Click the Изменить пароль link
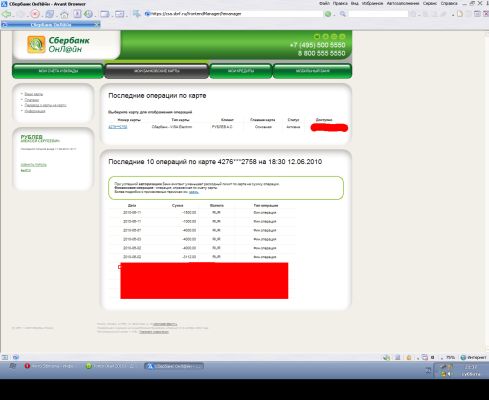This screenshot has height=400, width=489. point(33,165)
